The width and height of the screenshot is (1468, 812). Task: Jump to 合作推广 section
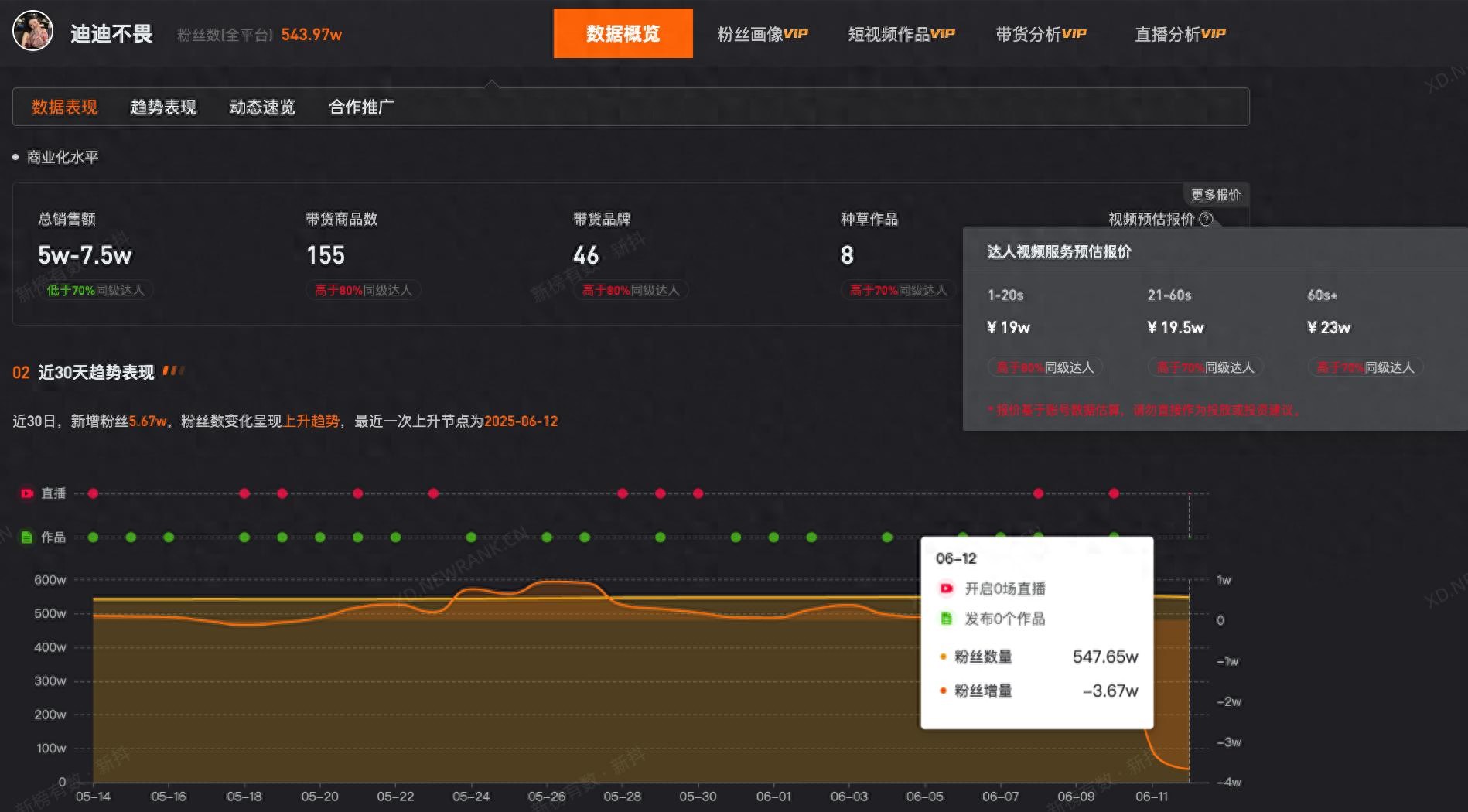pyautogui.click(x=361, y=107)
